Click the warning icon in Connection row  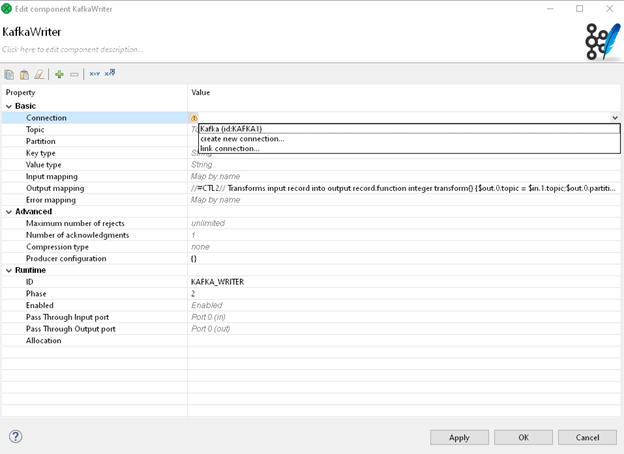pyautogui.click(x=194, y=118)
